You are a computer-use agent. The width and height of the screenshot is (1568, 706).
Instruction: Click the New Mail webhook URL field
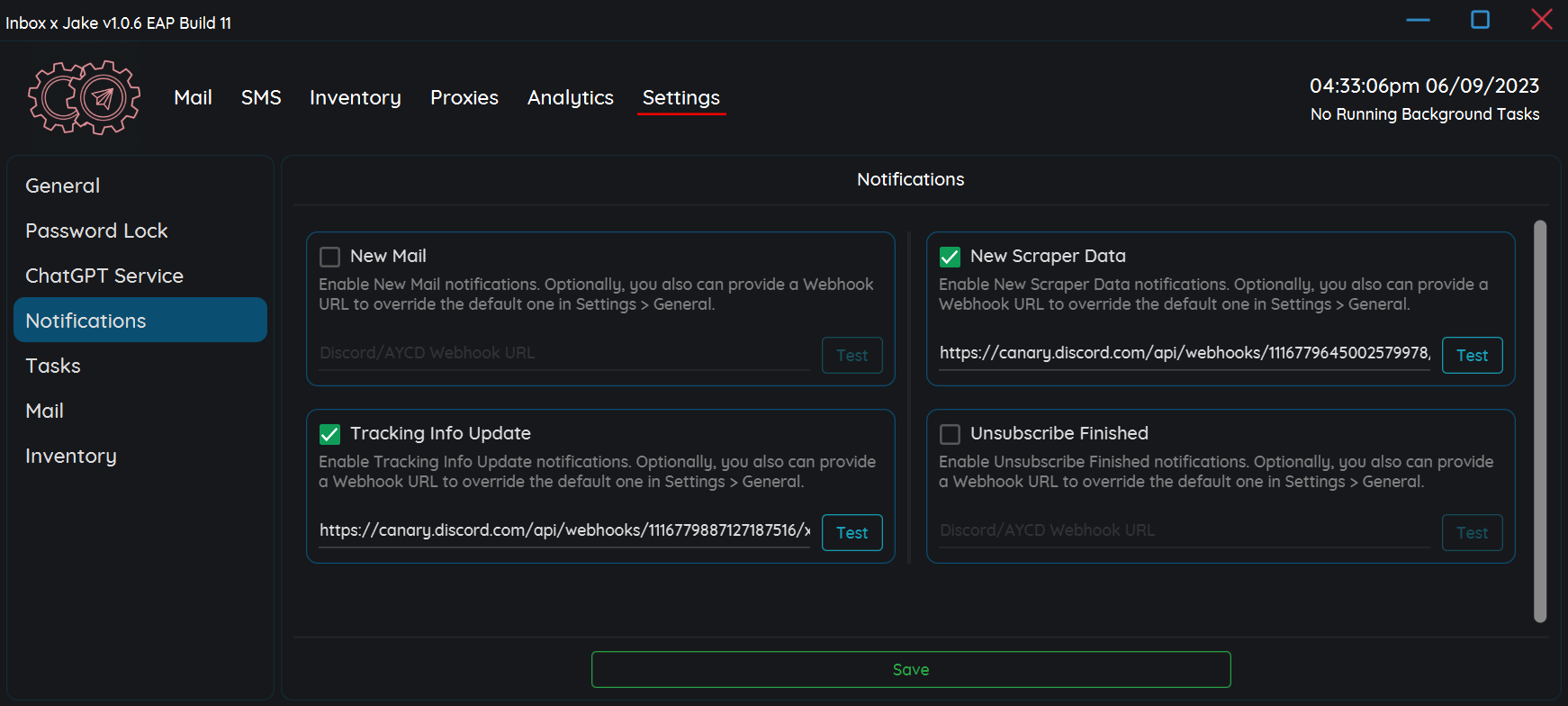(x=563, y=353)
